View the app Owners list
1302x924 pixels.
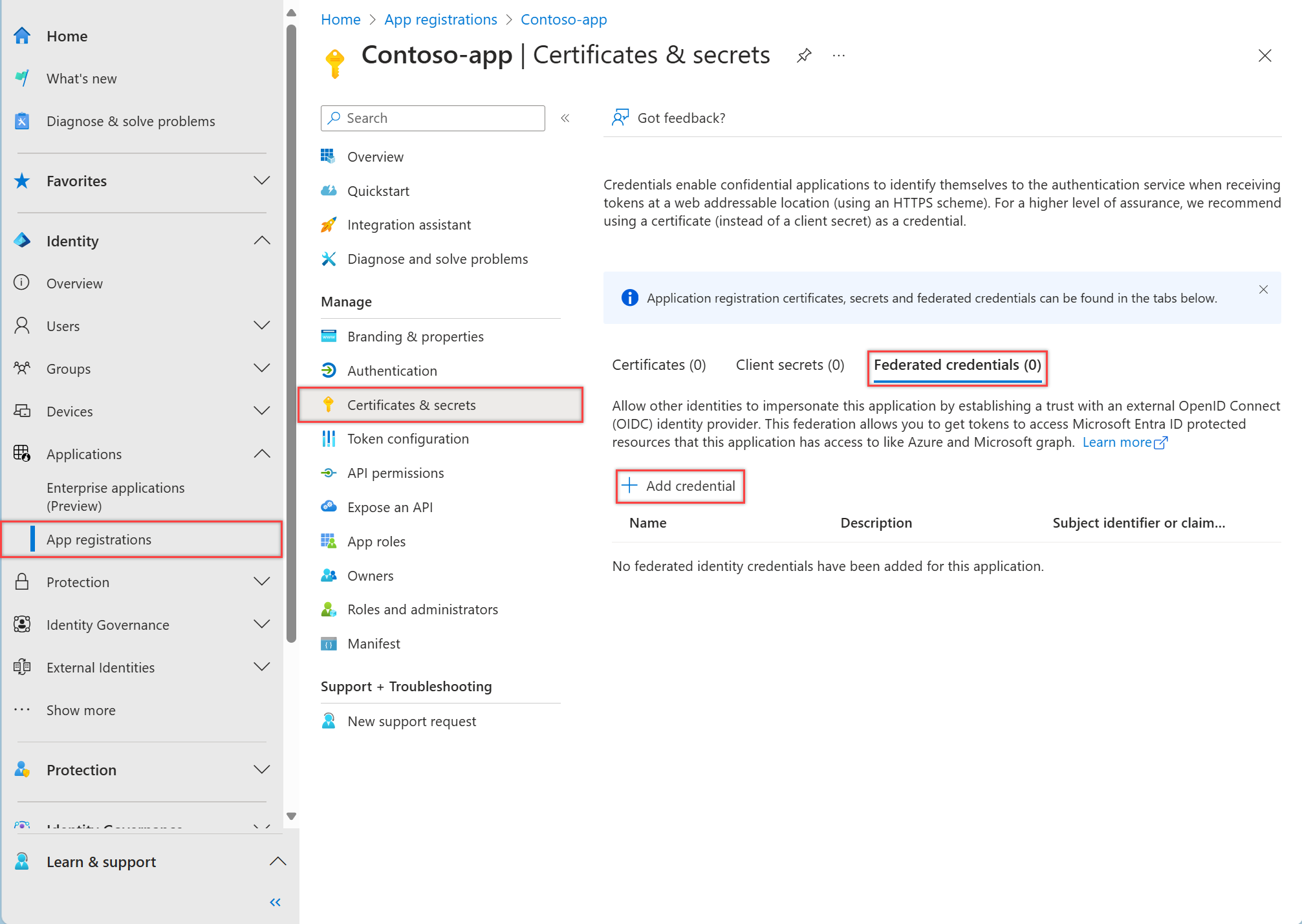pos(370,575)
